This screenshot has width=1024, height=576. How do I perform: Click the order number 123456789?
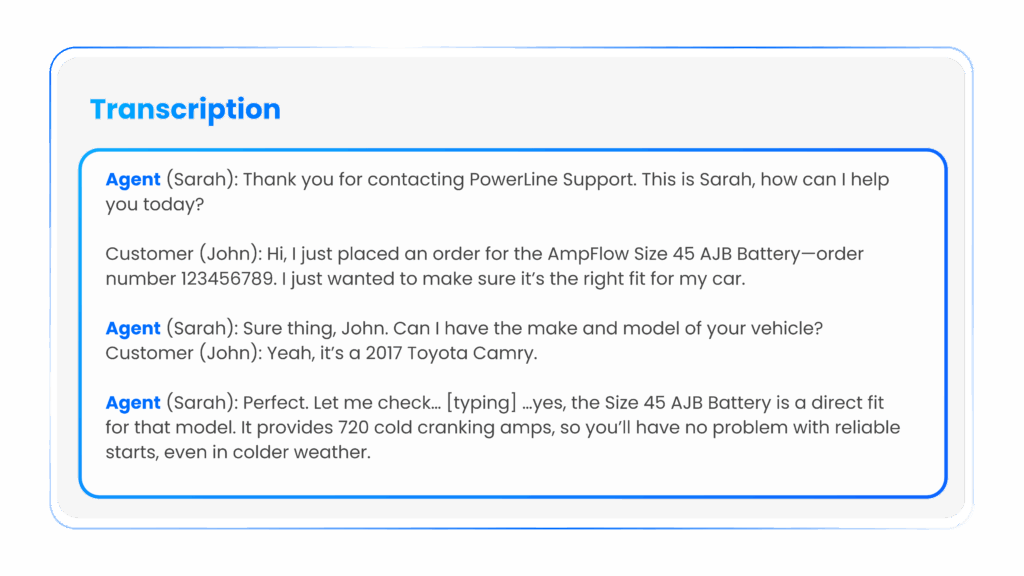coord(228,279)
